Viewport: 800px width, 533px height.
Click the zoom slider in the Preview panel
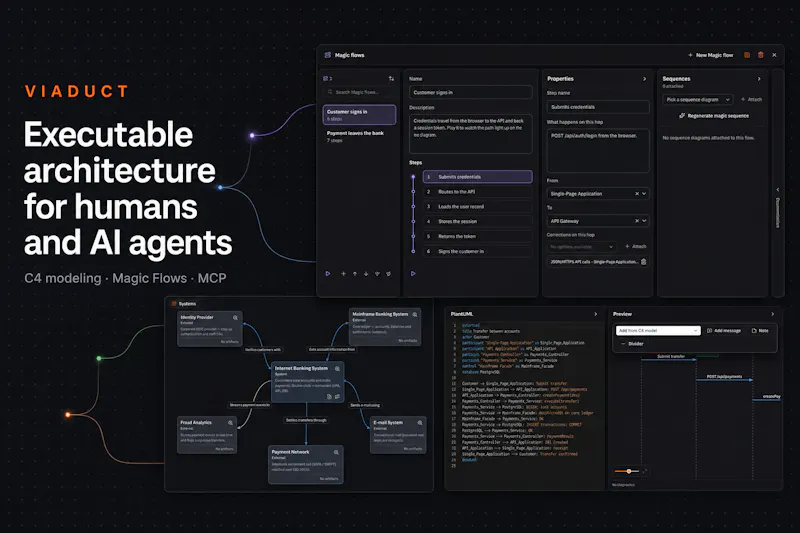click(629, 471)
